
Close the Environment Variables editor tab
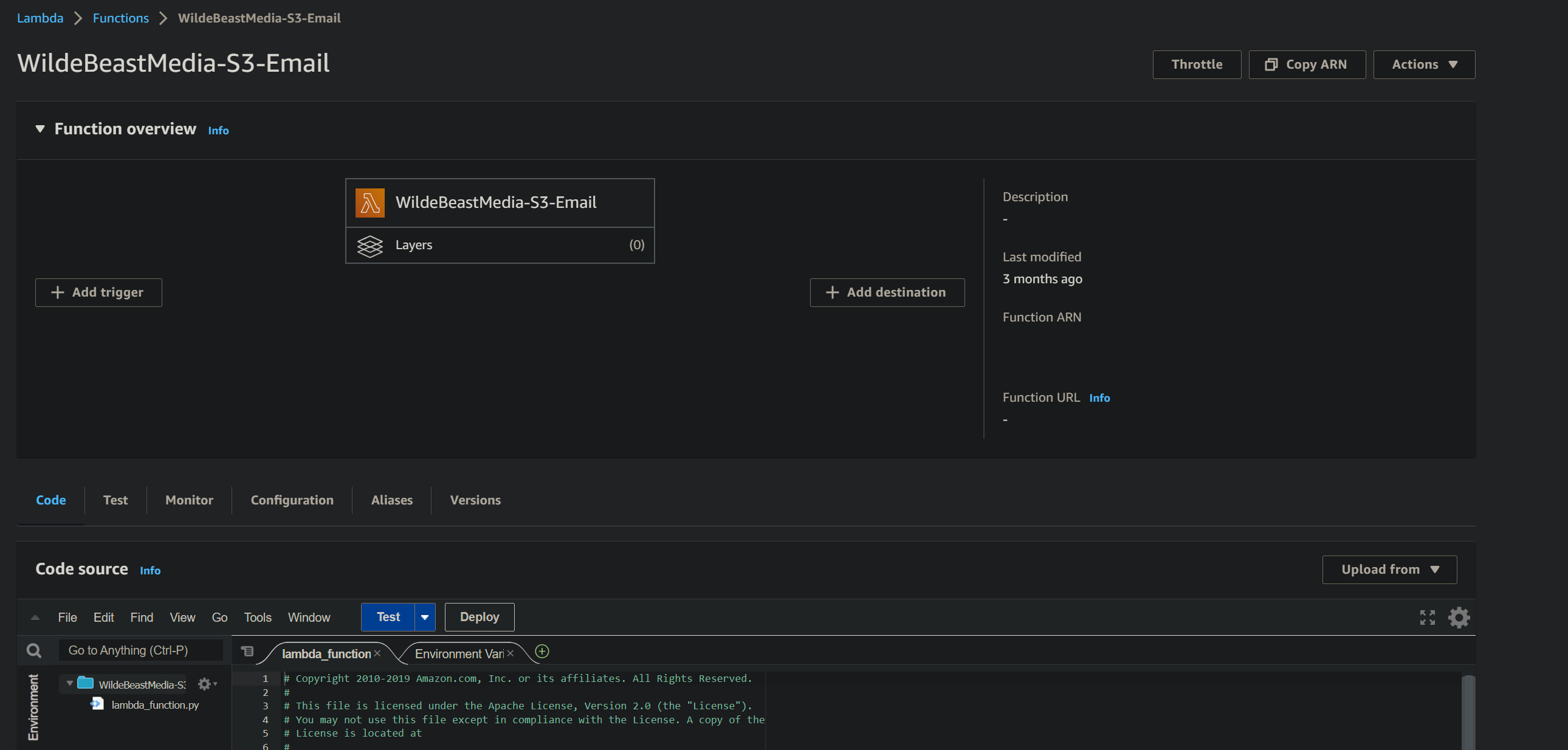[510, 653]
